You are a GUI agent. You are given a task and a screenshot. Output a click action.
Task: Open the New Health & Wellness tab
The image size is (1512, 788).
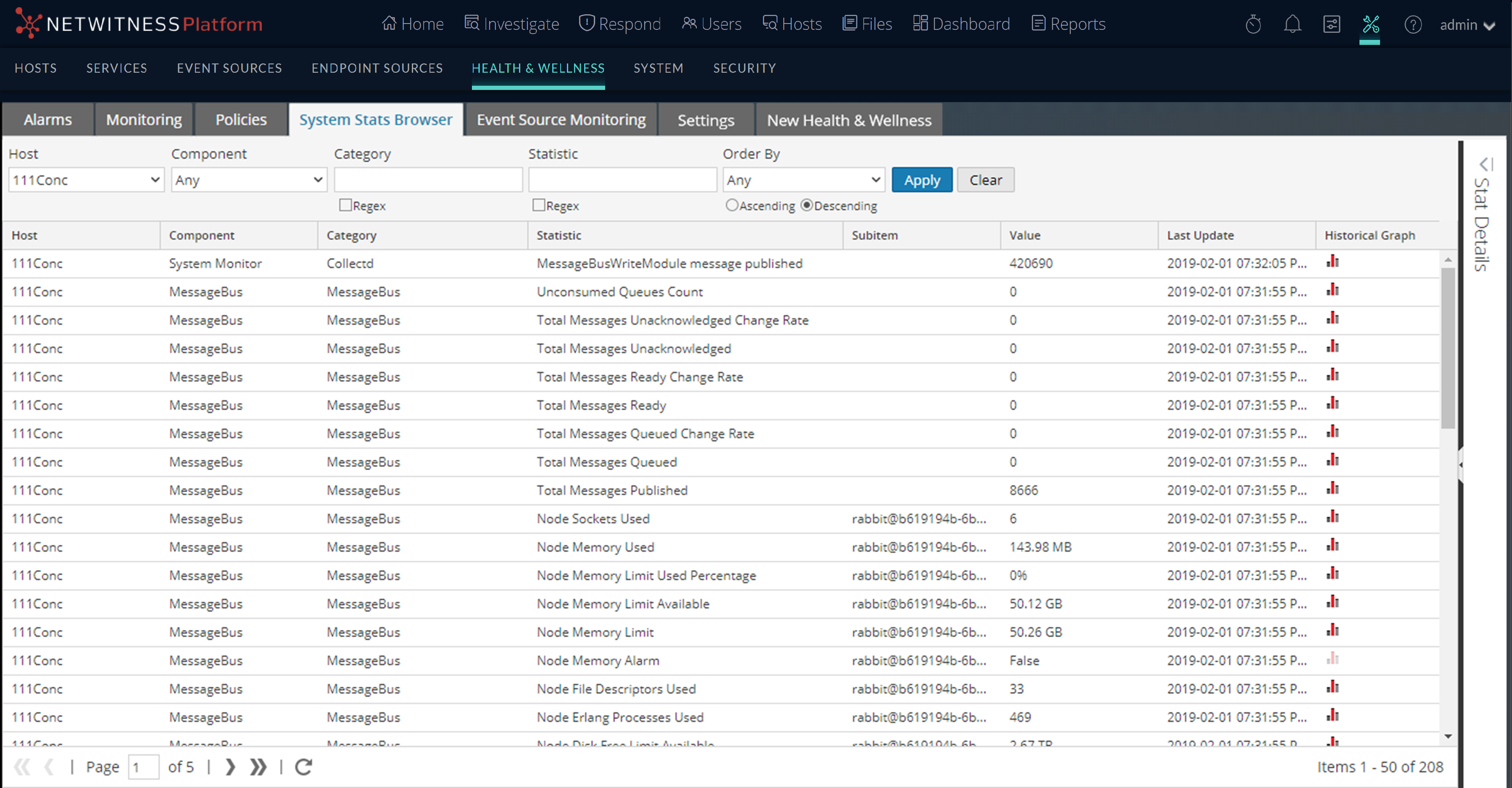click(849, 120)
